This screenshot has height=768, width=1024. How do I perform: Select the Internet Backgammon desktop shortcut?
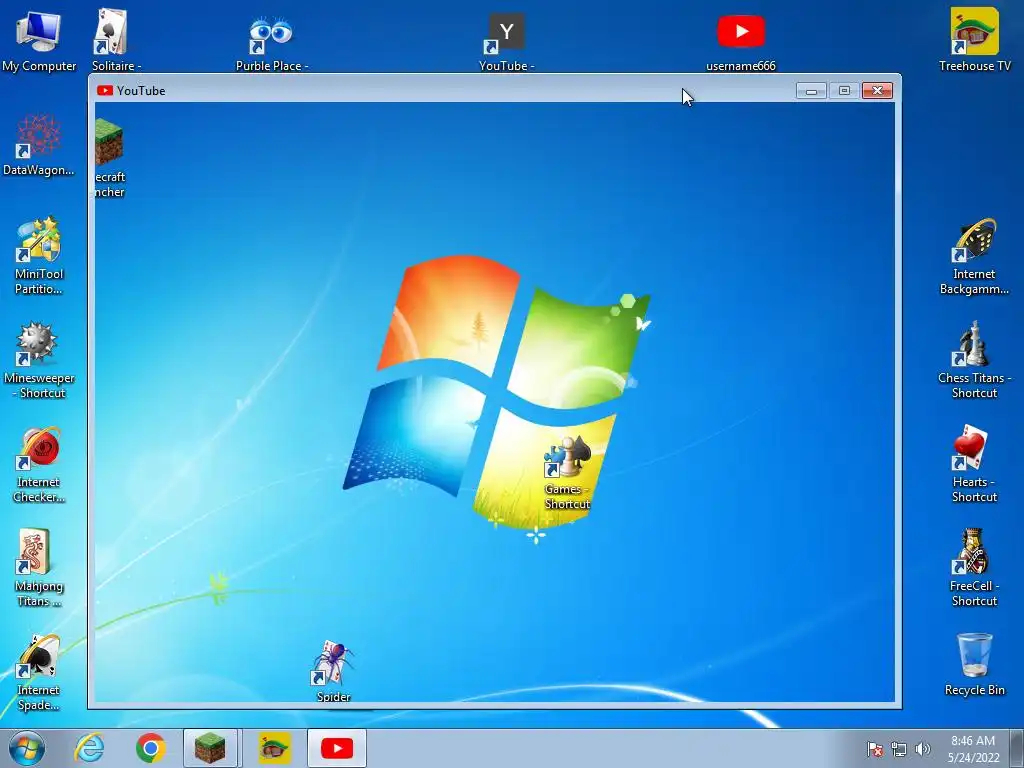pos(974,256)
